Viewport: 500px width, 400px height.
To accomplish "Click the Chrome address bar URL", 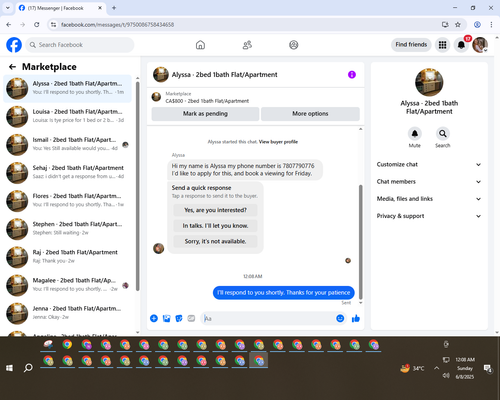I will click(x=117, y=24).
